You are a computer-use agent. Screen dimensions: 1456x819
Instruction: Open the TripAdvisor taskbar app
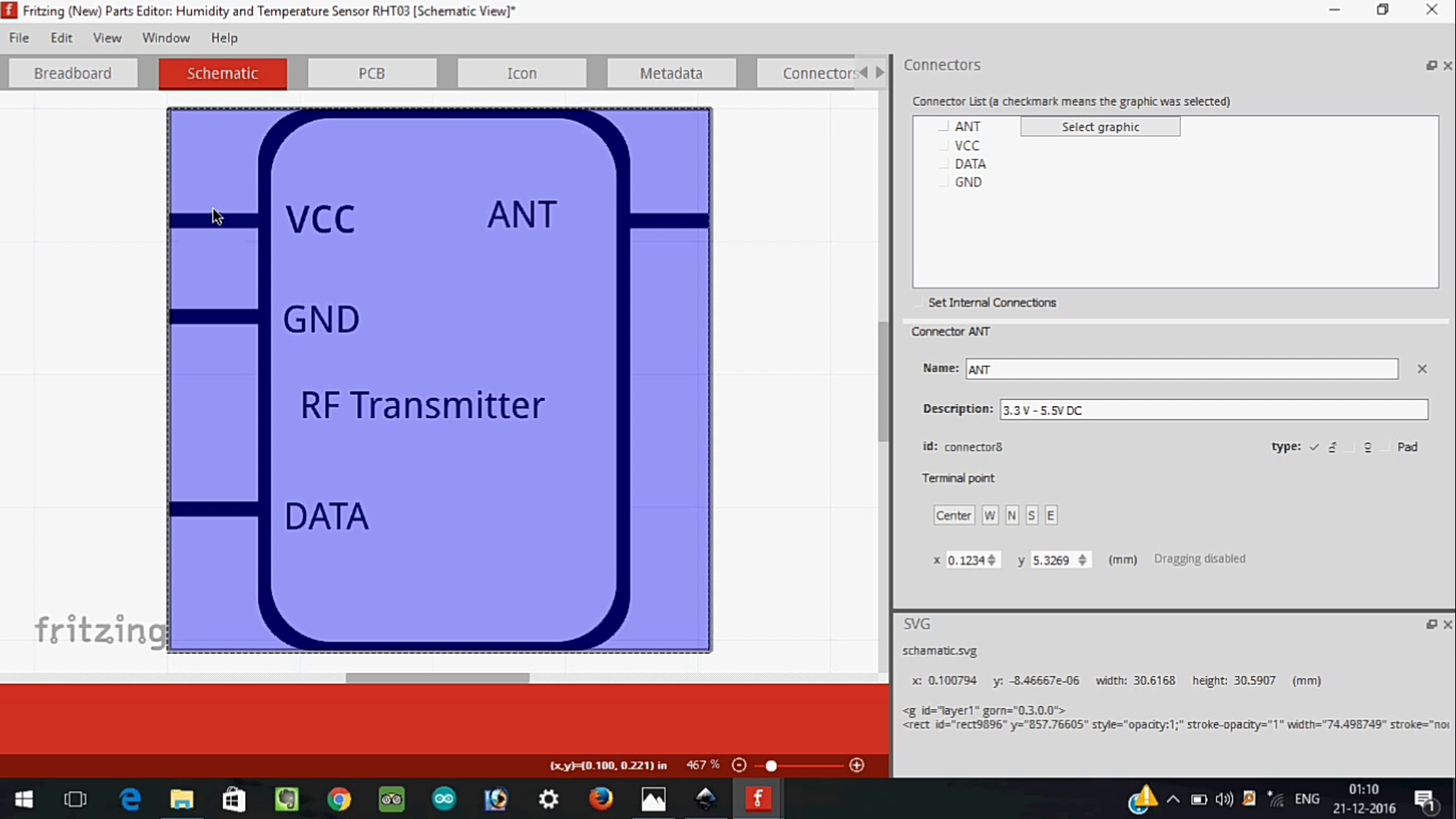coord(391,799)
